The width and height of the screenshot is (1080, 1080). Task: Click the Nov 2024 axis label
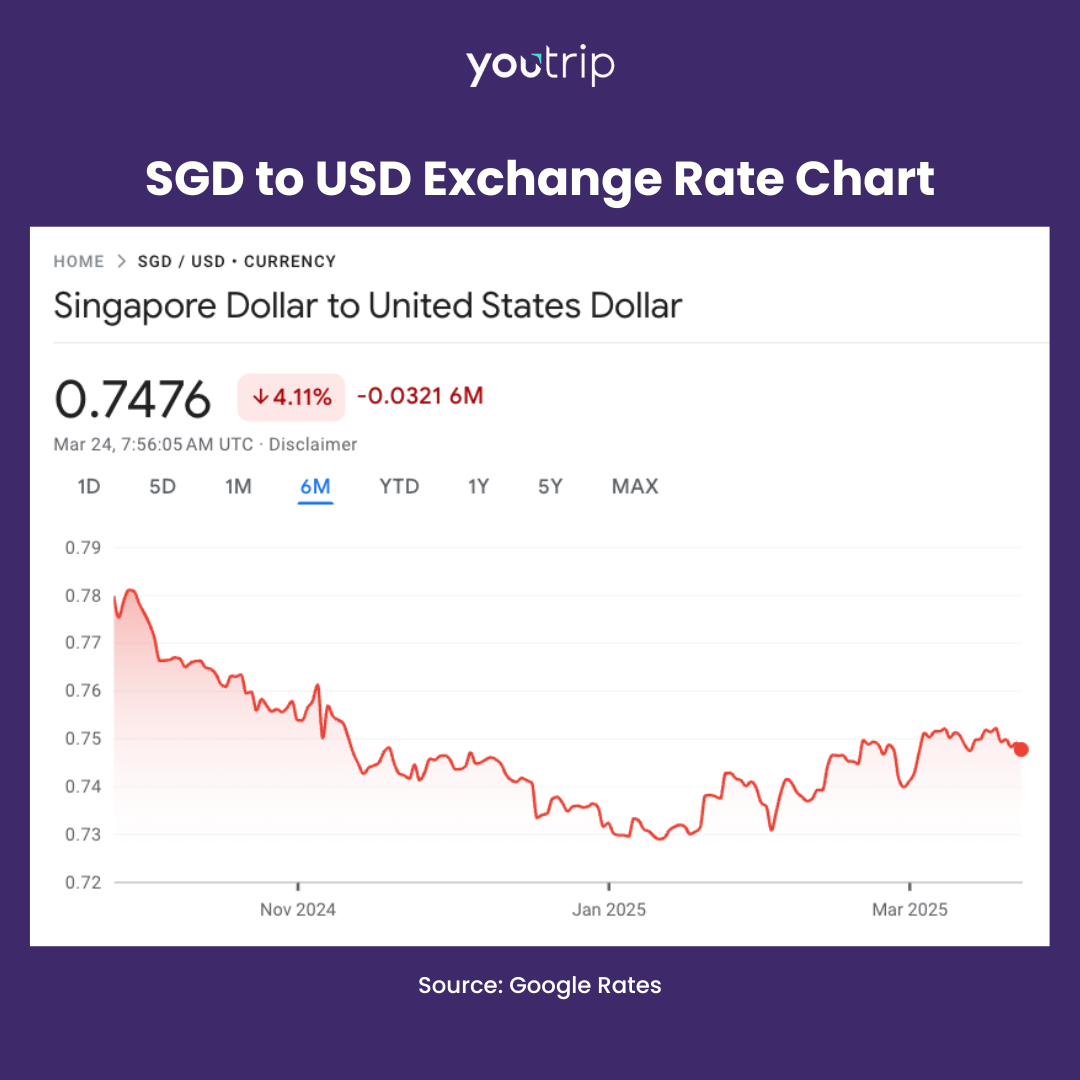[x=298, y=910]
